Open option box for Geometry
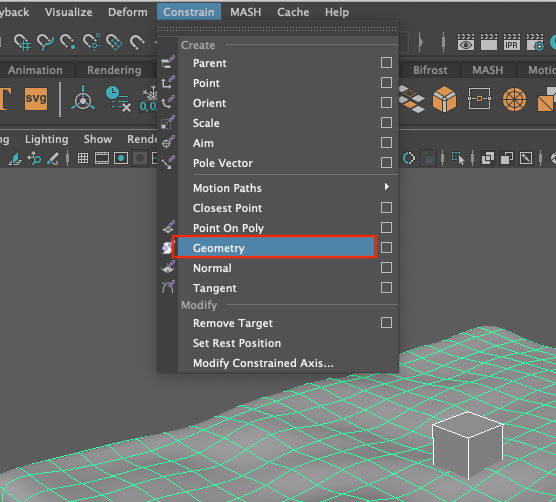 point(386,247)
